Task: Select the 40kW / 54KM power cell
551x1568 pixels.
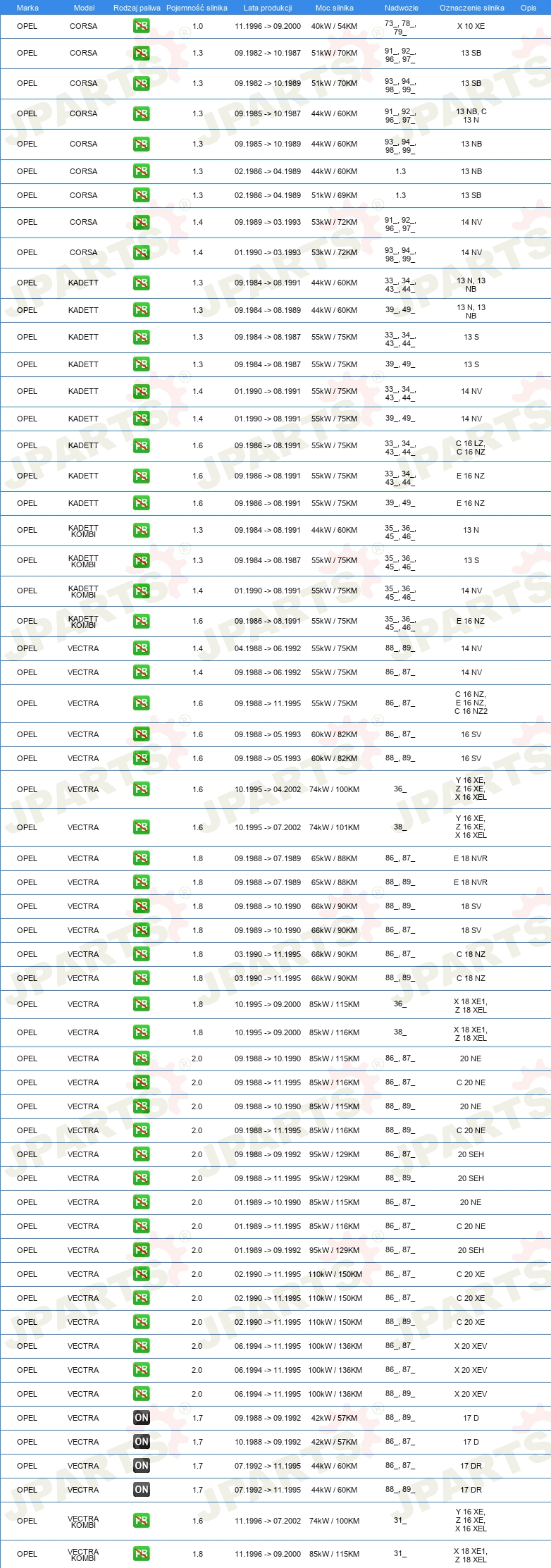Action: click(334, 26)
